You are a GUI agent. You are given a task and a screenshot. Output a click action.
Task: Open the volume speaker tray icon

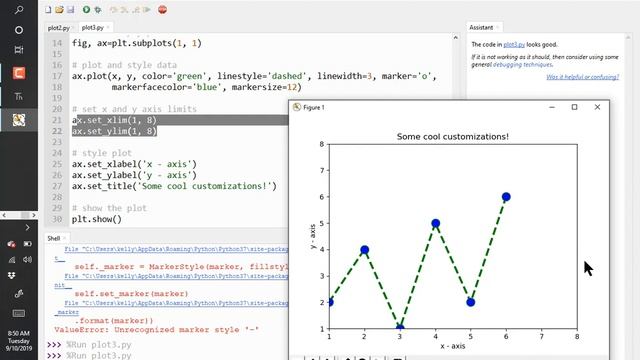(x=27, y=260)
